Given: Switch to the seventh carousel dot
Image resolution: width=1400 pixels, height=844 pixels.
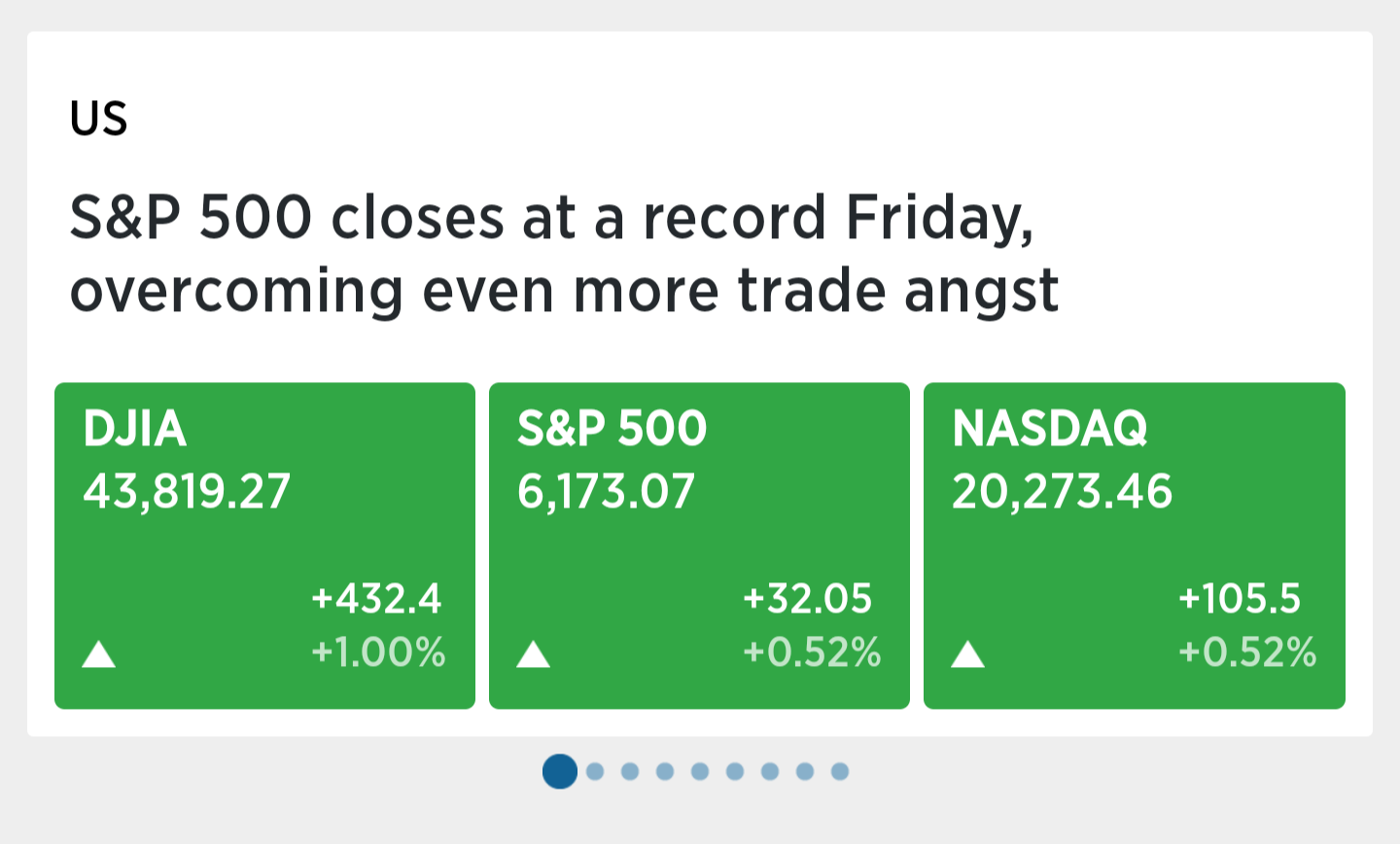Looking at the screenshot, I should (770, 771).
